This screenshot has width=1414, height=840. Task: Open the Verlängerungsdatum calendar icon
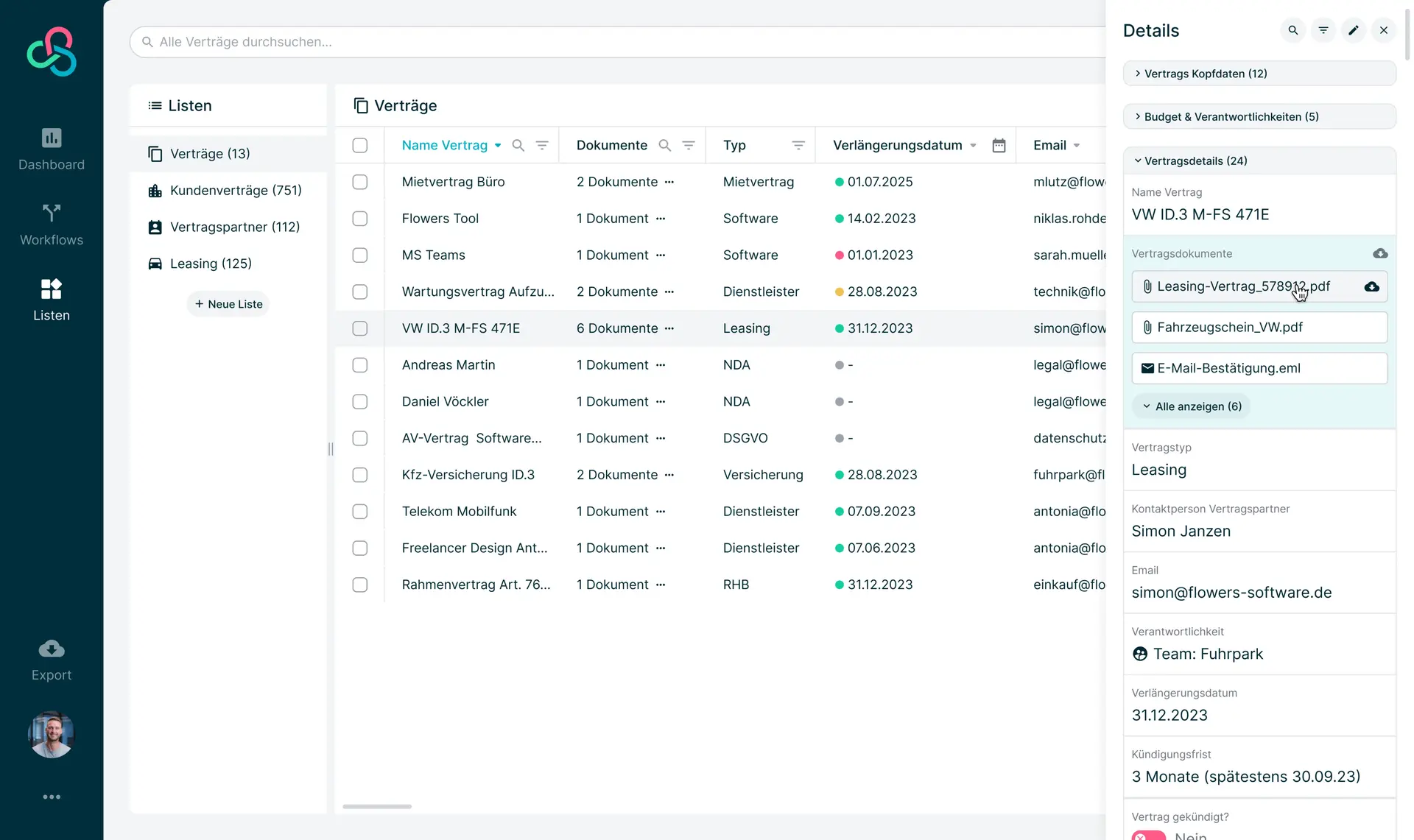tap(999, 145)
